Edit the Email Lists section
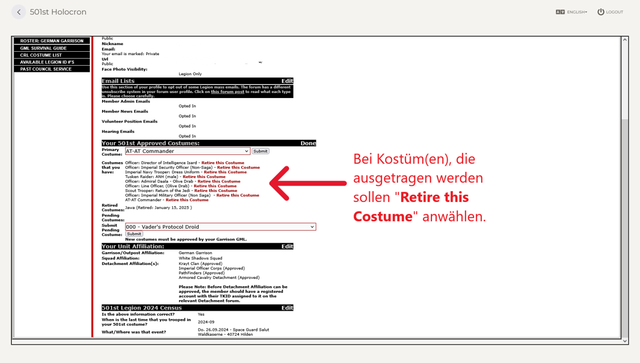The width and height of the screenshot is (640, 363). click(287, 81)
